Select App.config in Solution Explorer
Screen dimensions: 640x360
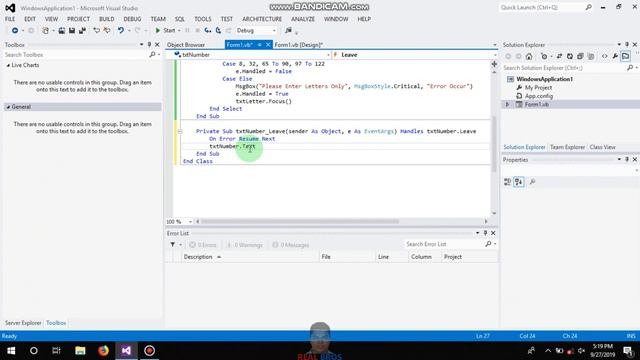tap(539, 96)
